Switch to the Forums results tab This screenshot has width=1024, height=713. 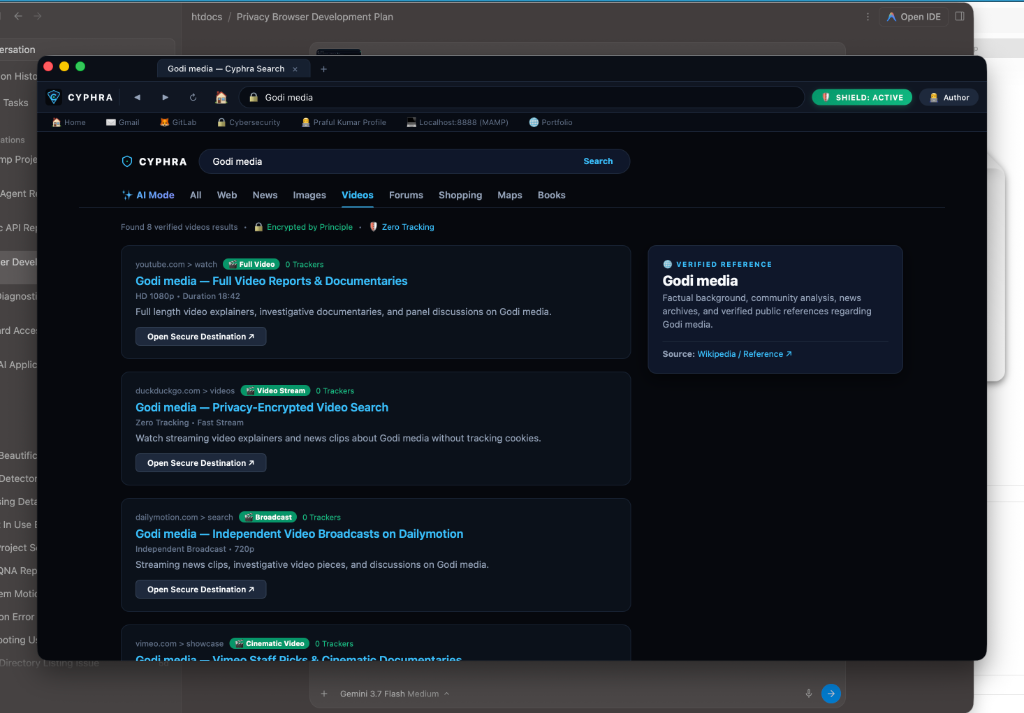pos(406,195)
